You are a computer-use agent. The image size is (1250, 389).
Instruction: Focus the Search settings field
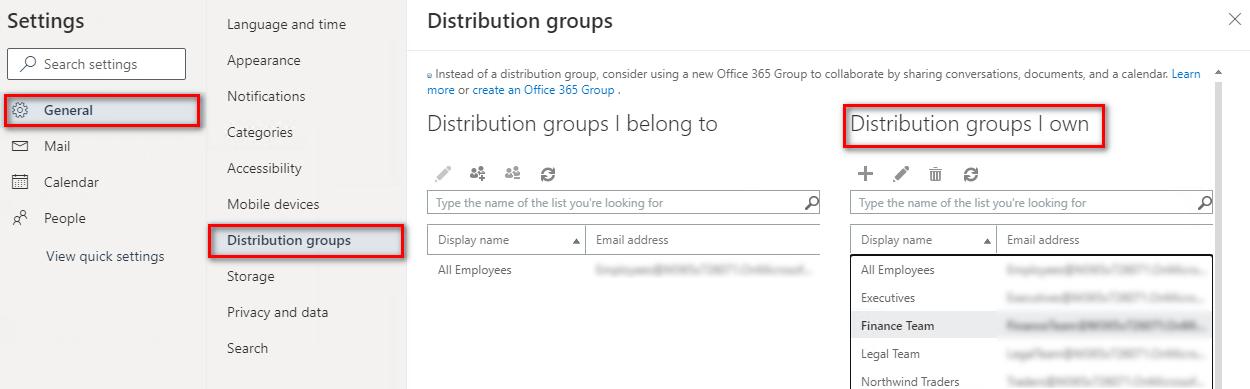click(x=96, y=64)
